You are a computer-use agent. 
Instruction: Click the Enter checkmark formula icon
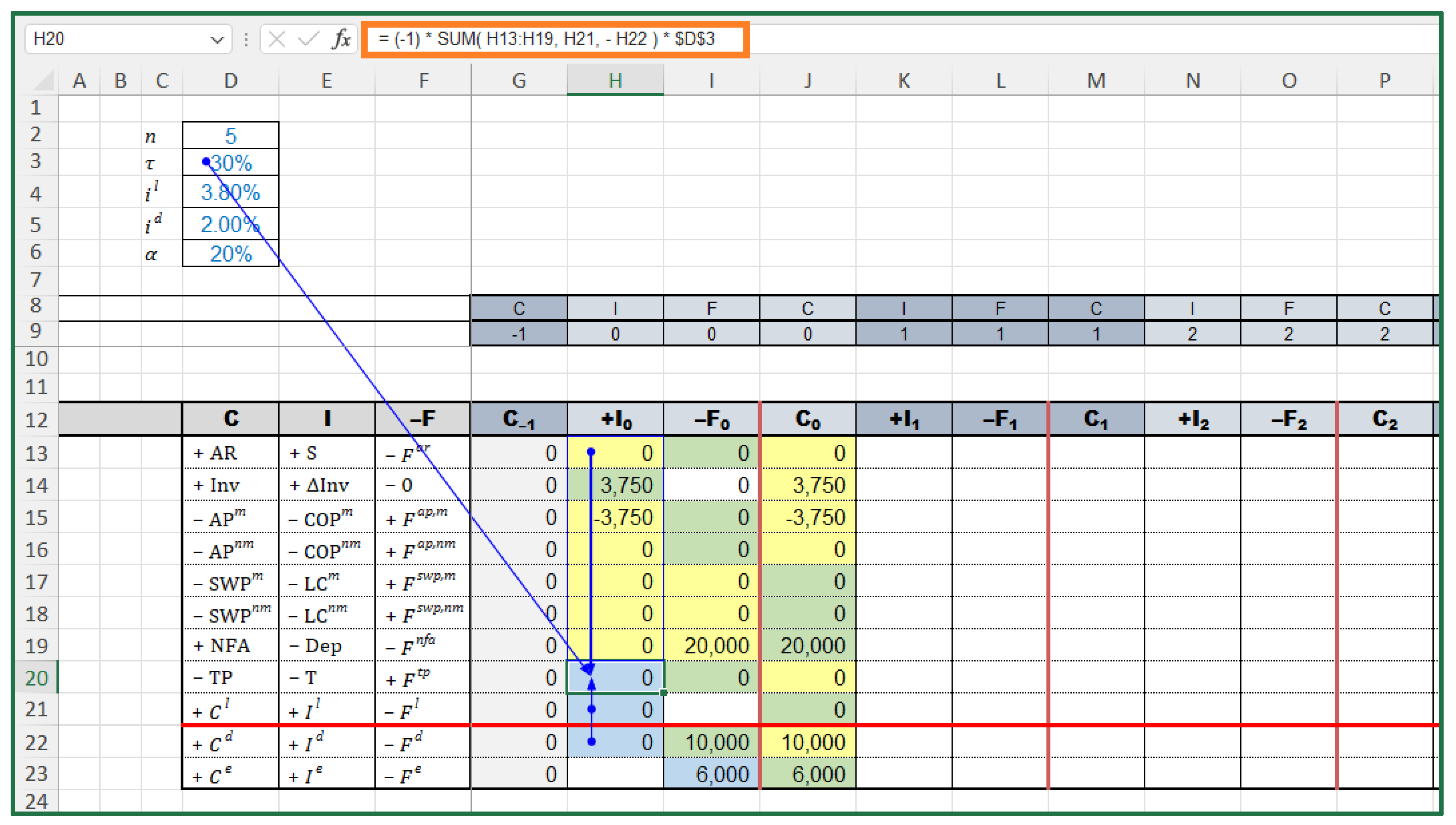point(309,39)
